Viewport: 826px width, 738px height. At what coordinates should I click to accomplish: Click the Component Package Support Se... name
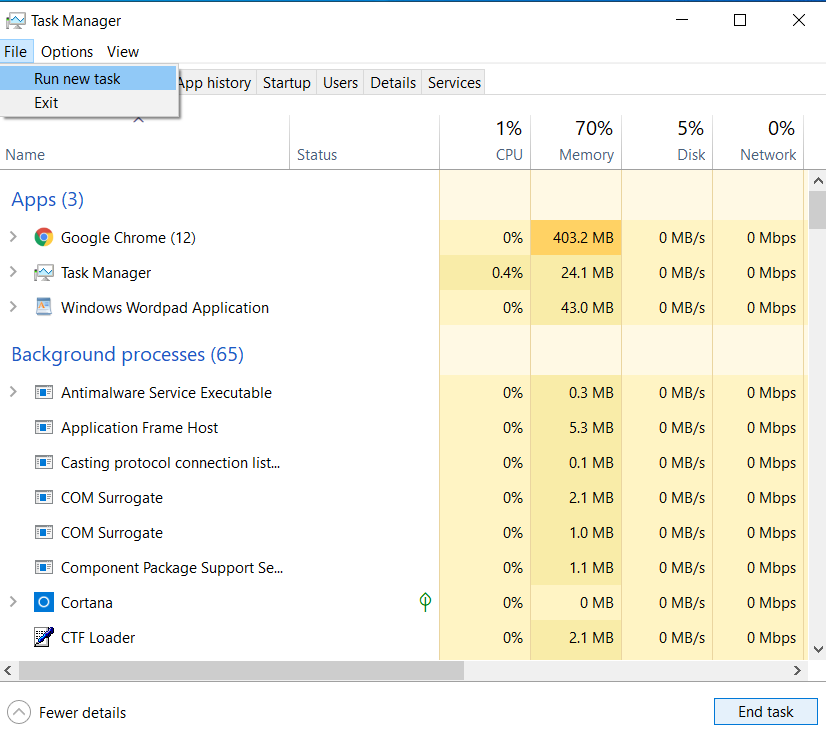[172, 568]
